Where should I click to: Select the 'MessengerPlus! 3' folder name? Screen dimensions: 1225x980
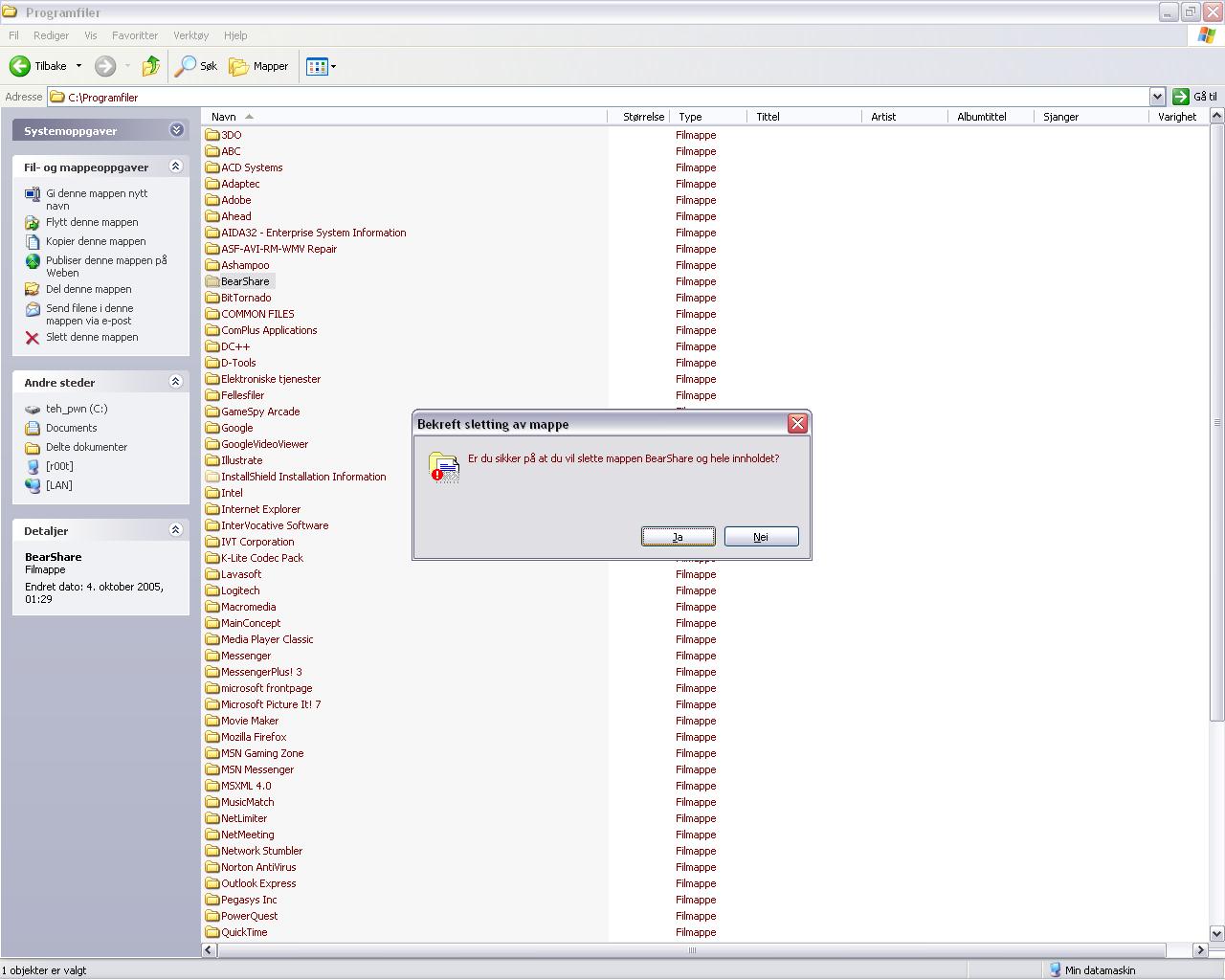(261, 672)
